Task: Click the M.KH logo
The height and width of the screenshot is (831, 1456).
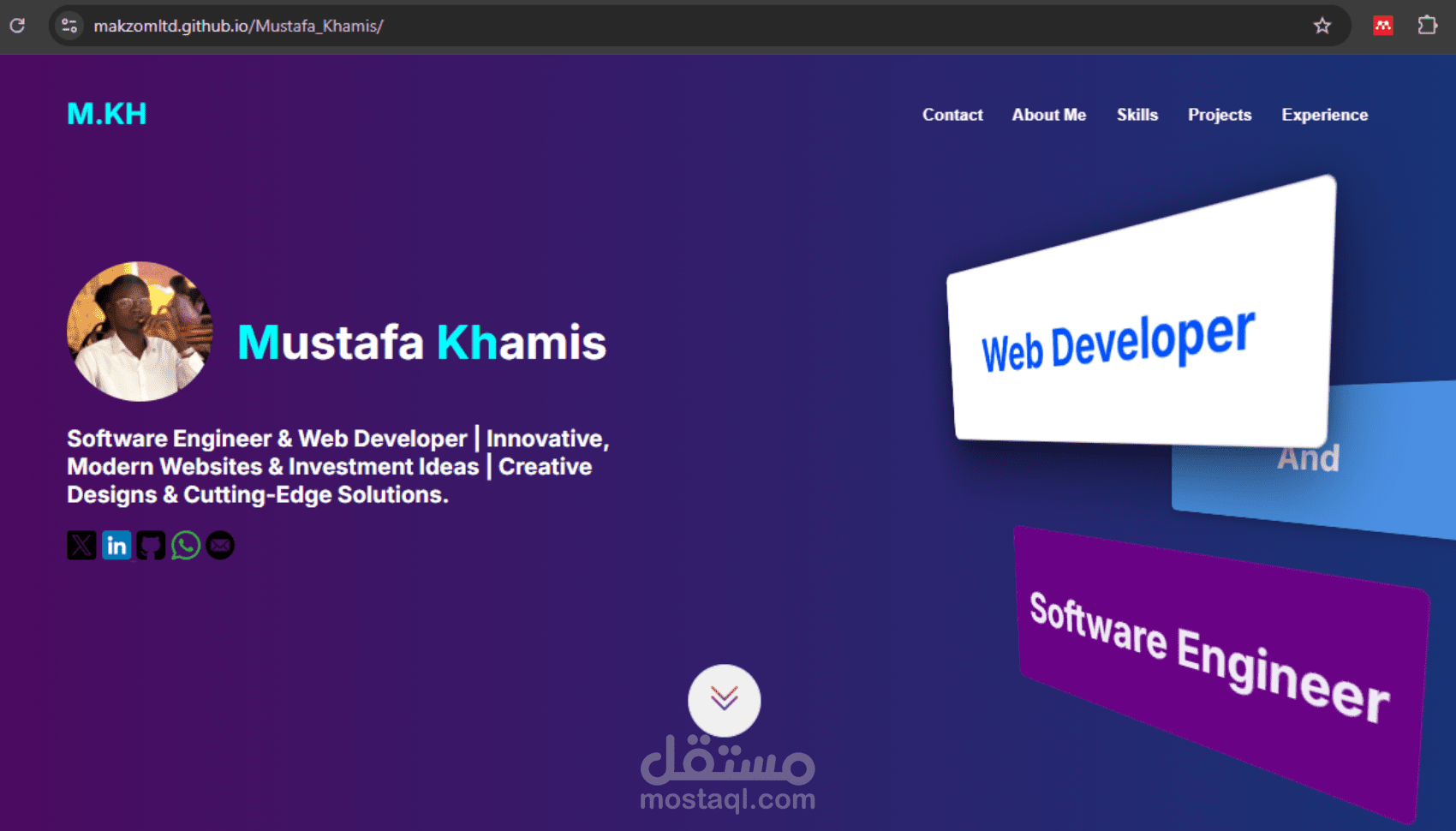Action: tap(106, 112)
